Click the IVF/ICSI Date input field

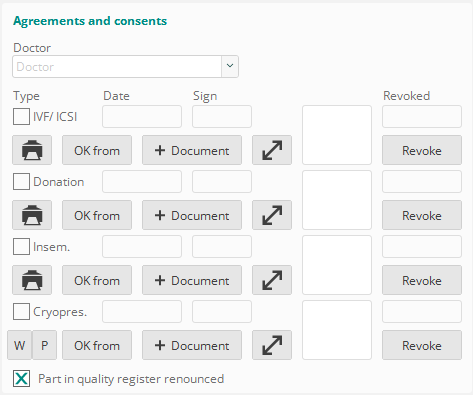(x=142, y=117)
